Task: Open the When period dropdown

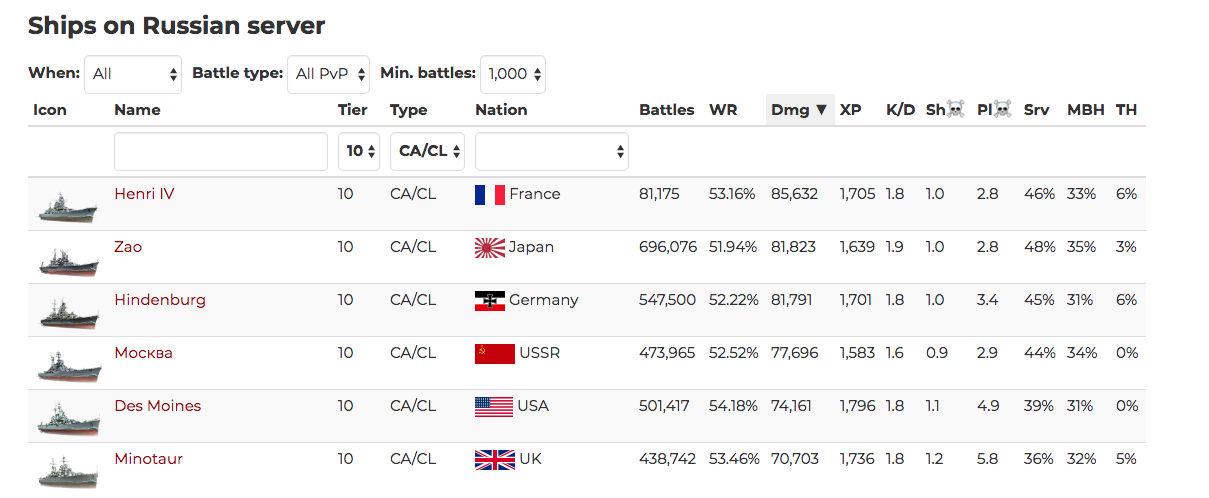Action: (133, 74)
